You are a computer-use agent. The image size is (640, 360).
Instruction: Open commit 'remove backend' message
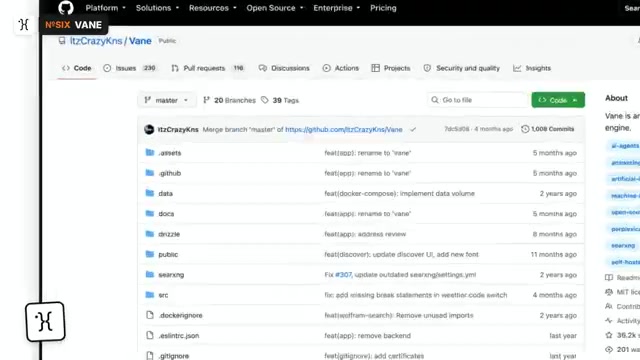(x=368, y=336)
